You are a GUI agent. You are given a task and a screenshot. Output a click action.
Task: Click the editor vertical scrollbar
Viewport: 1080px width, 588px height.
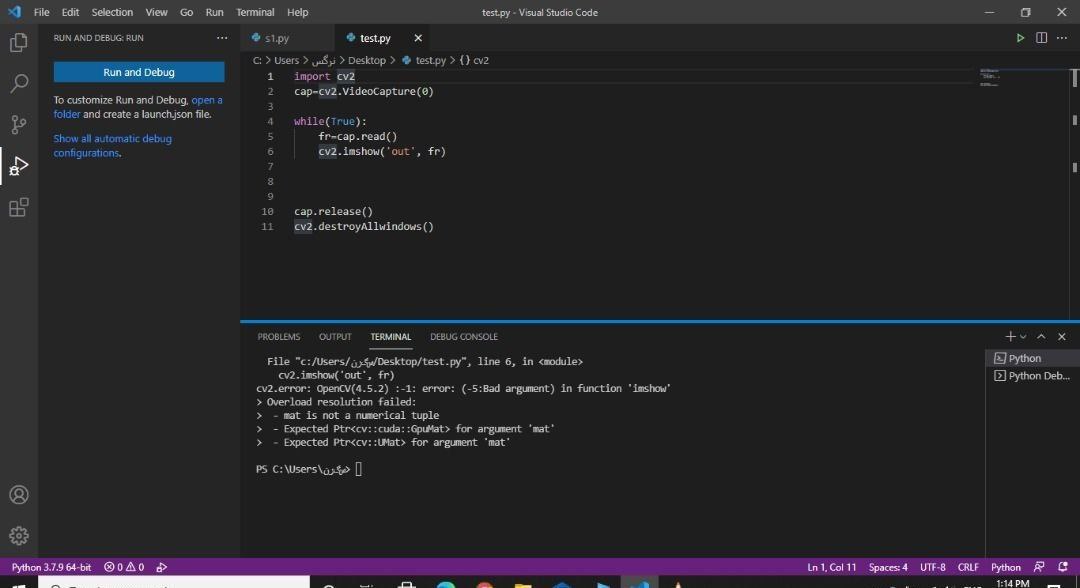tap(1074, 193)
